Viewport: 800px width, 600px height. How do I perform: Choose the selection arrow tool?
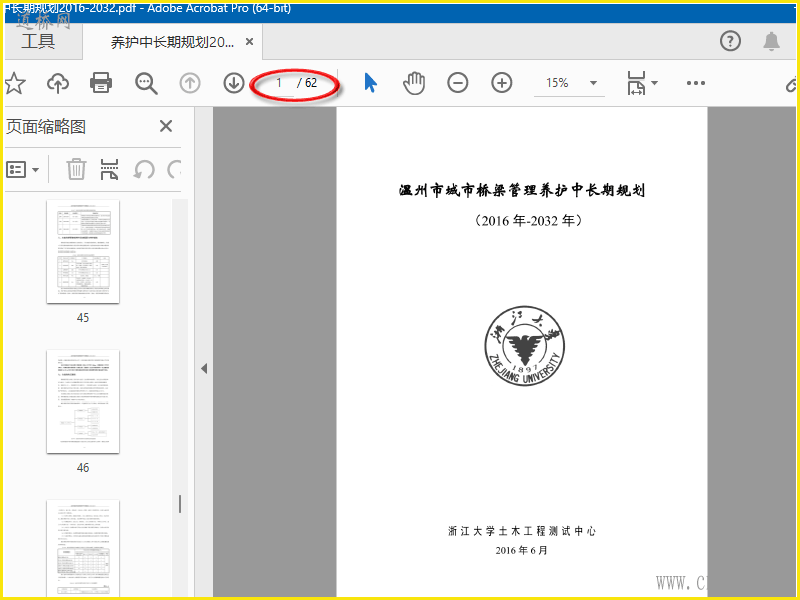coord(370,83)
